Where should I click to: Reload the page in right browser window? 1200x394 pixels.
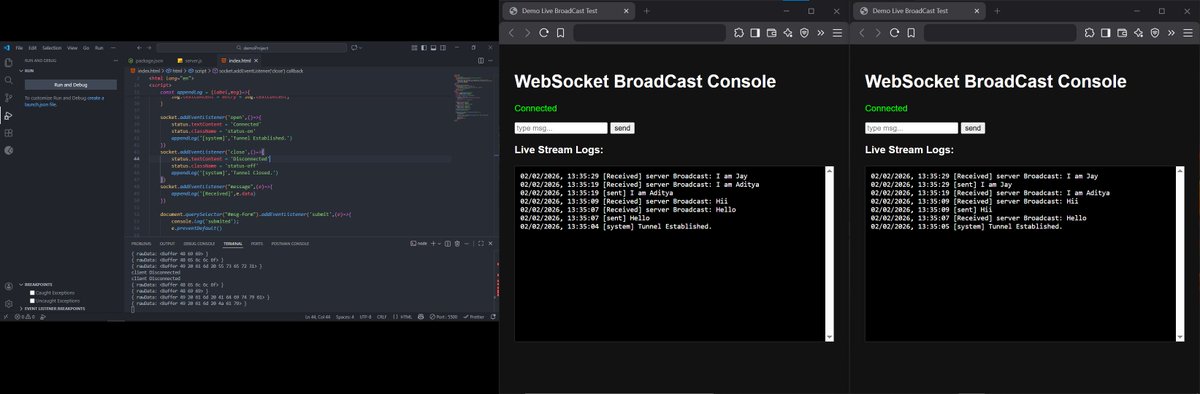tap(893, 33)
